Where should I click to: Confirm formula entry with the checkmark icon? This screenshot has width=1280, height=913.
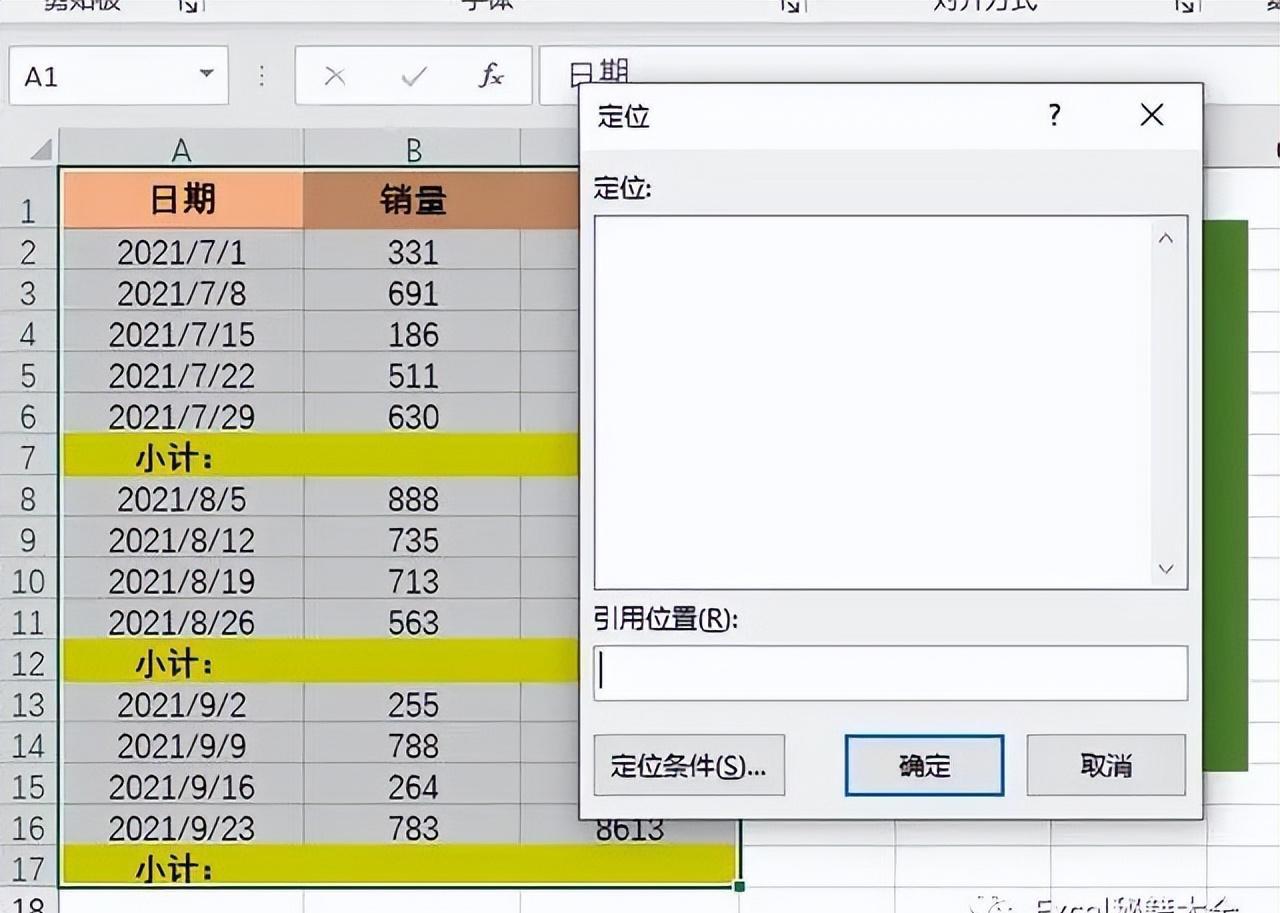coord(413,76)
